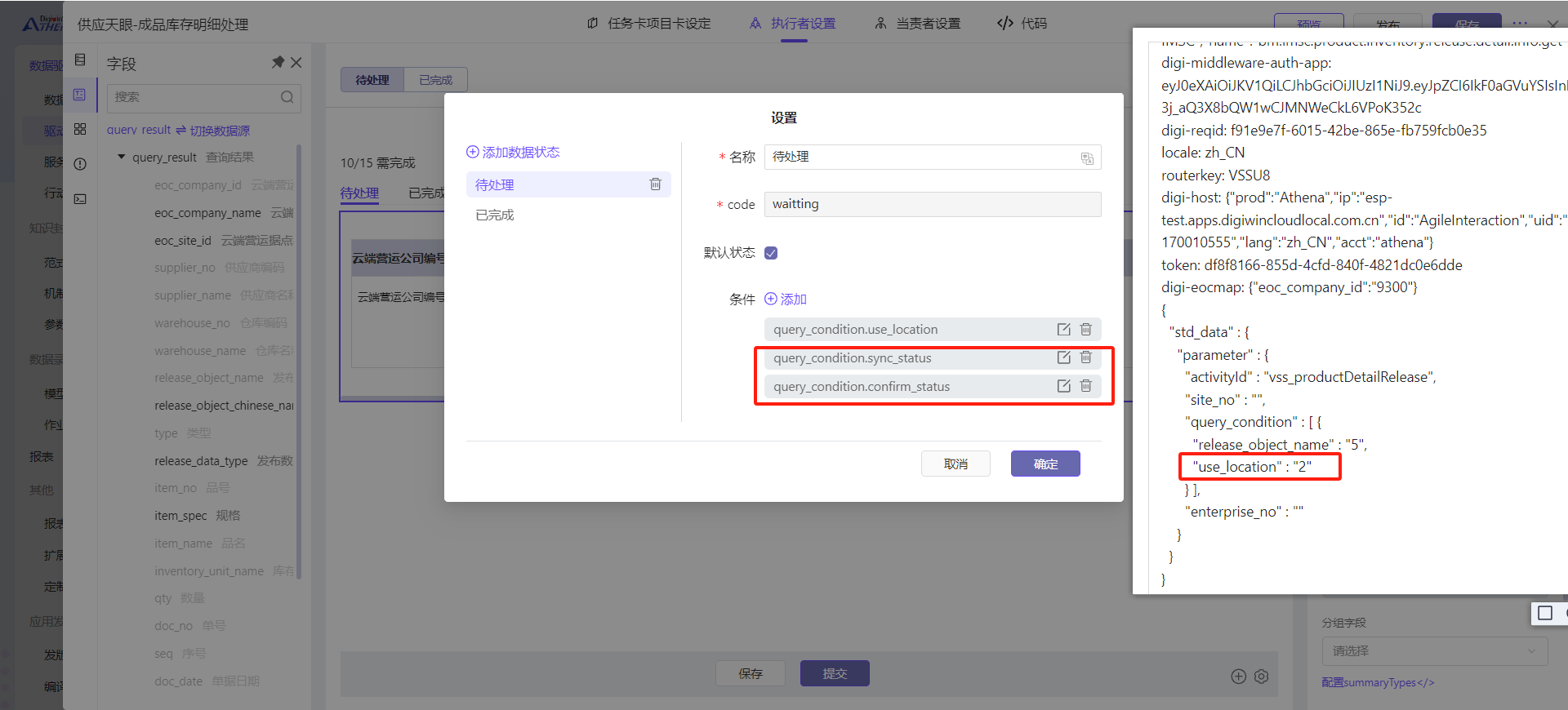Click into the 名称 input field

[x=933, y=157]
